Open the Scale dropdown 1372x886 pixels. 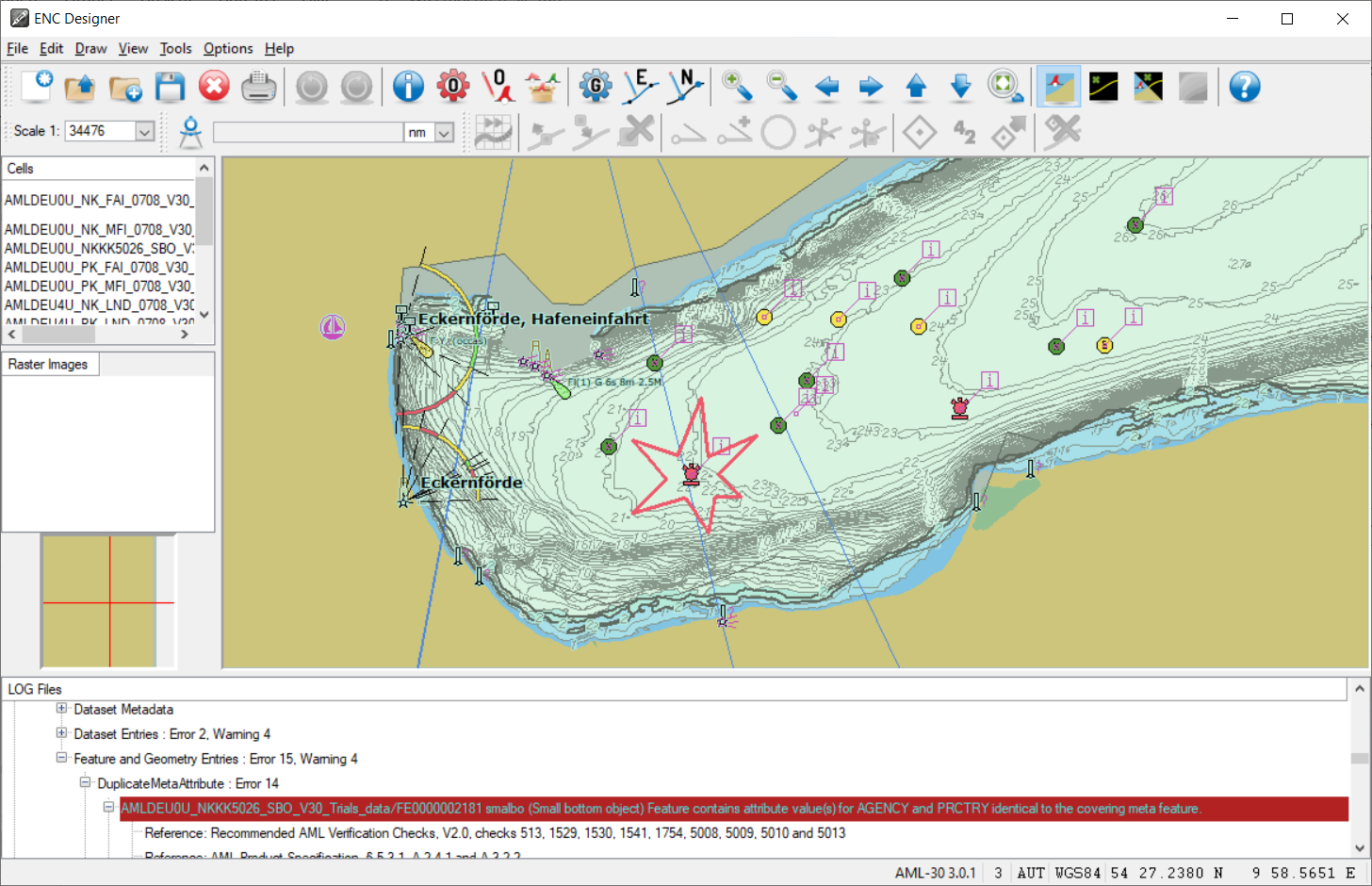[x=144, y=132]
